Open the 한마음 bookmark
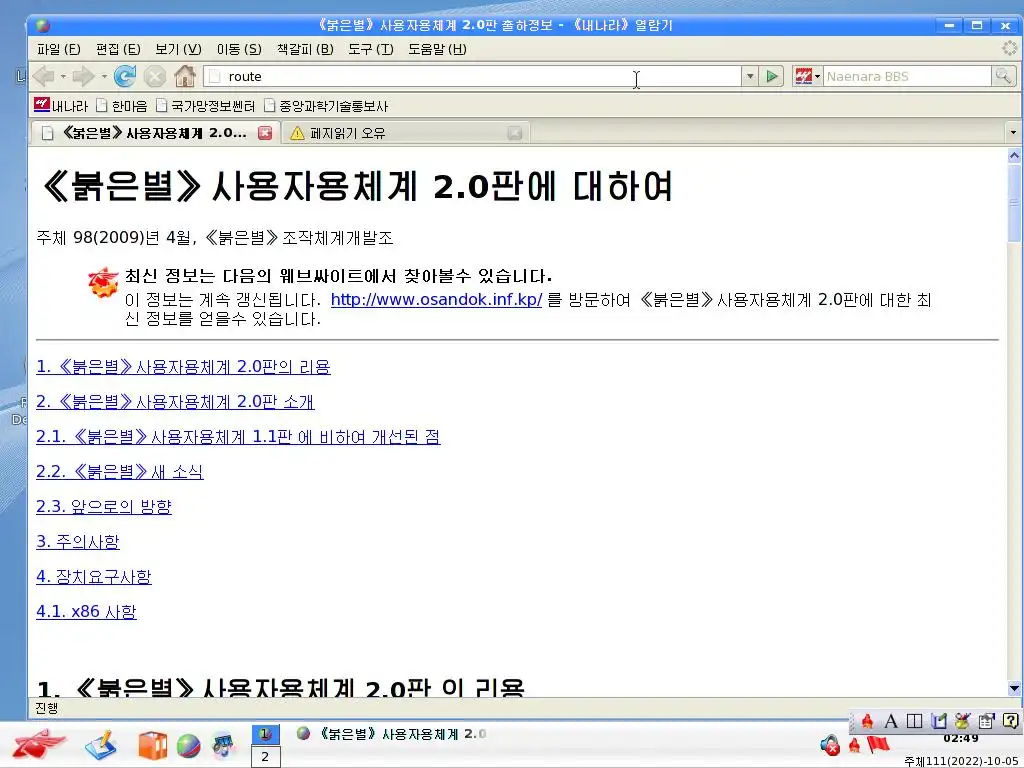Image resolution: width=1024 pixels, height=768 pixels. [x=121, y=105]
